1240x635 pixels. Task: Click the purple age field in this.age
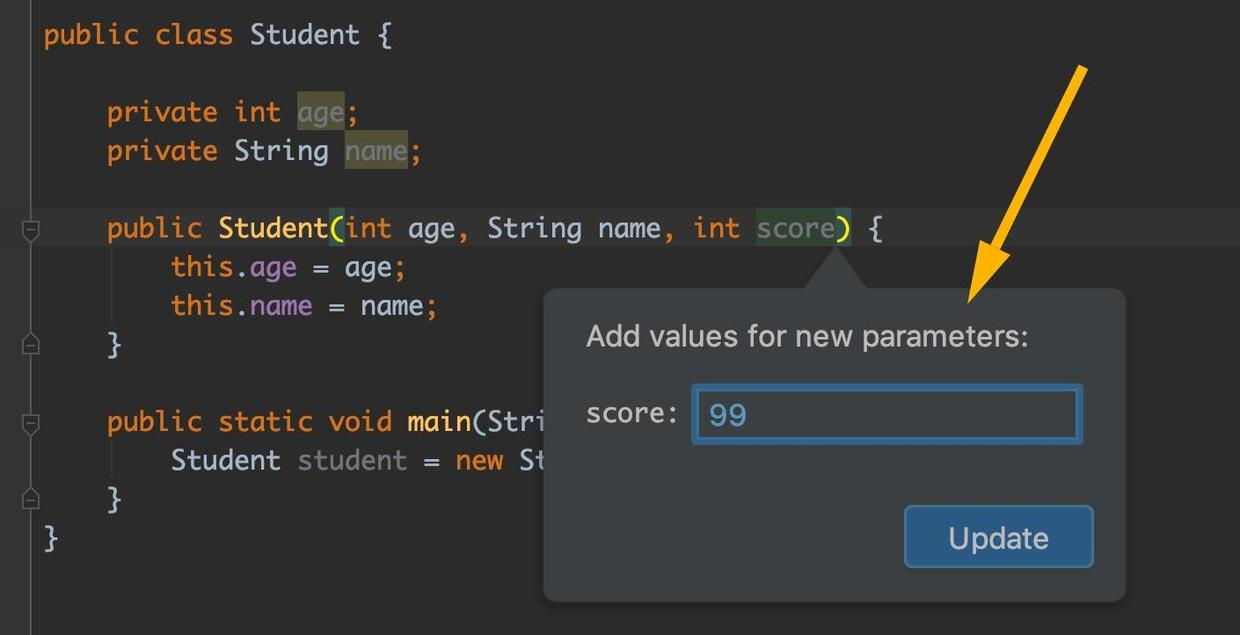point(272,268)
